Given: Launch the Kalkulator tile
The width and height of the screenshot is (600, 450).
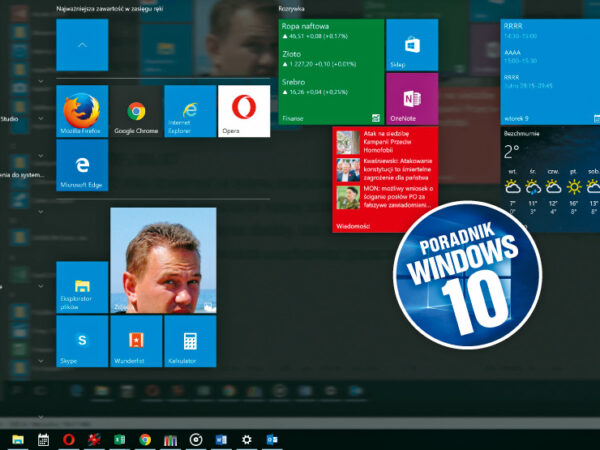Looking at the screenshot, I should pyautogui.click(x=190, y=342).
